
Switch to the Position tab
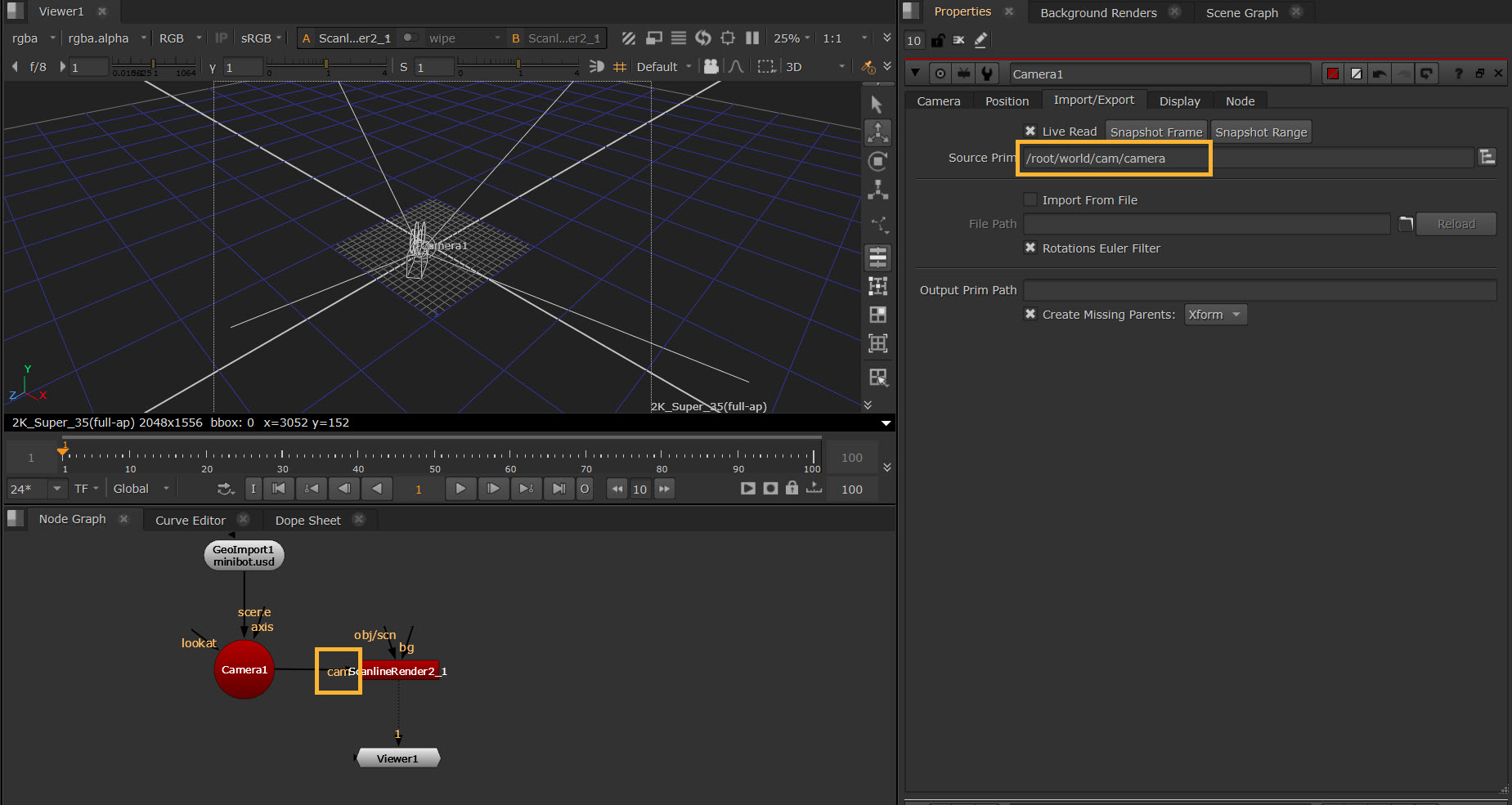click(1007, 101)
